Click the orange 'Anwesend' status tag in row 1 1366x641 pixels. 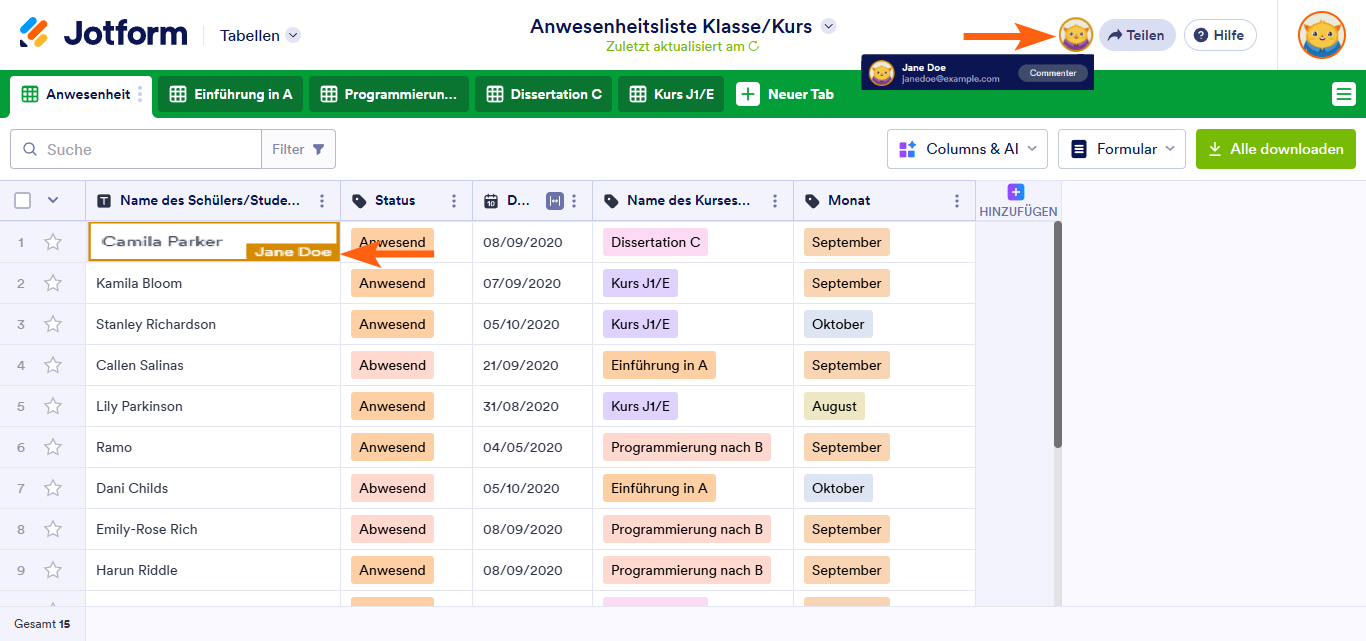click(392, 241)
